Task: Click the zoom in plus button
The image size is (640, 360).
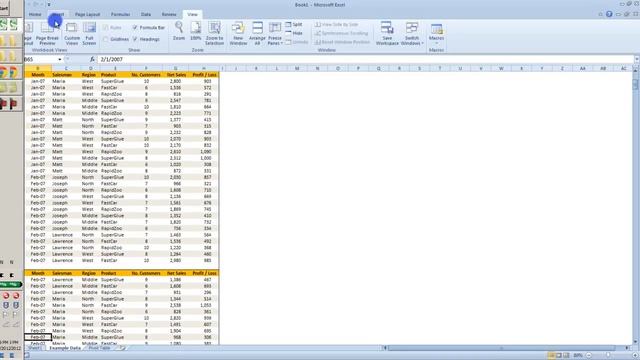Action: tap(635, 356)
